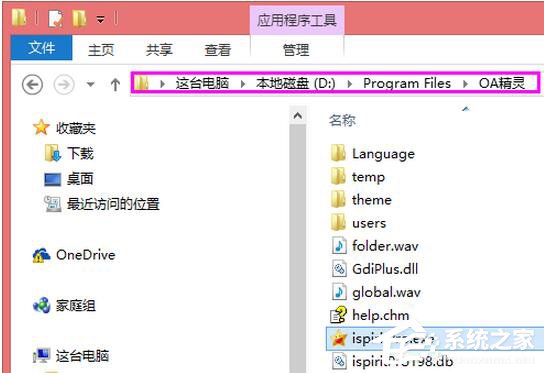
Task: Select the global.wav file
Action: (386, 292)
